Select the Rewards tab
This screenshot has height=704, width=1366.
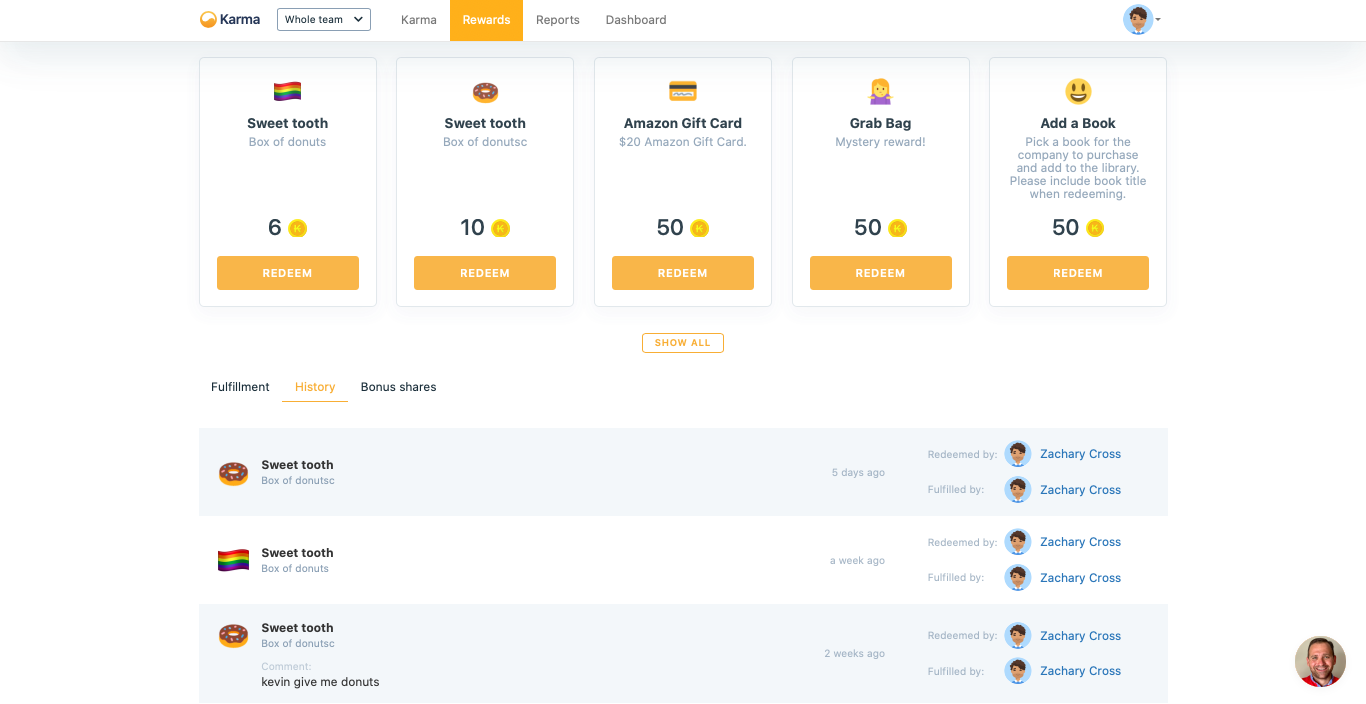[x=486, y=20]
